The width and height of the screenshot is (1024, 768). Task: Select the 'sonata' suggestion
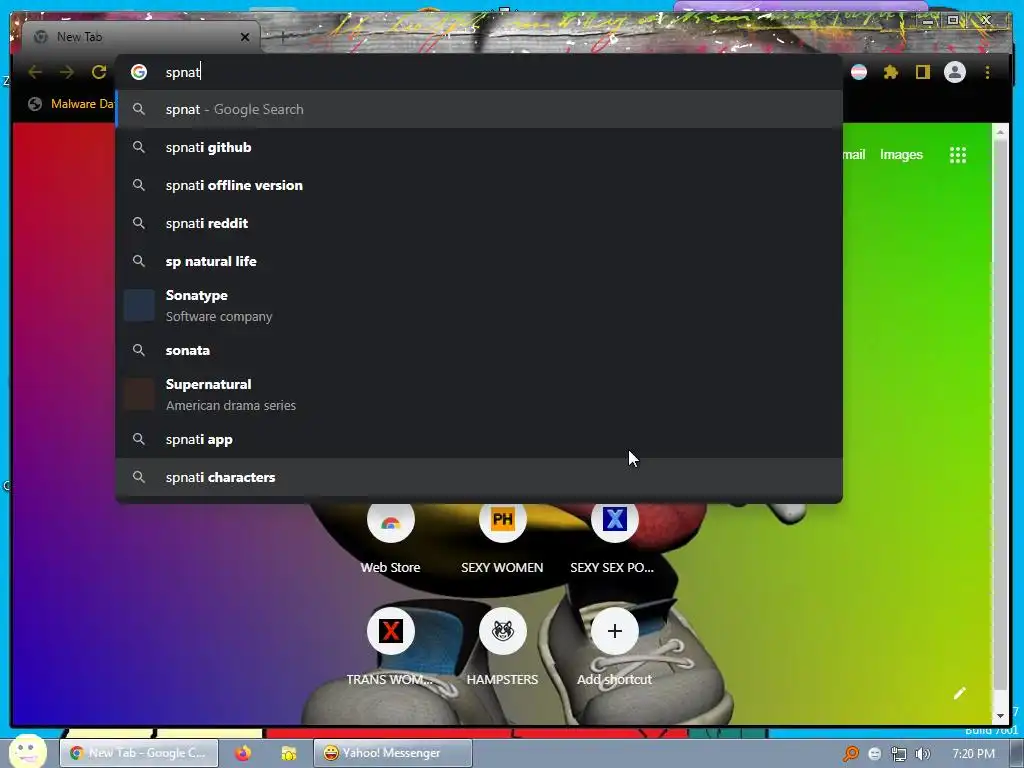[479, 350]
